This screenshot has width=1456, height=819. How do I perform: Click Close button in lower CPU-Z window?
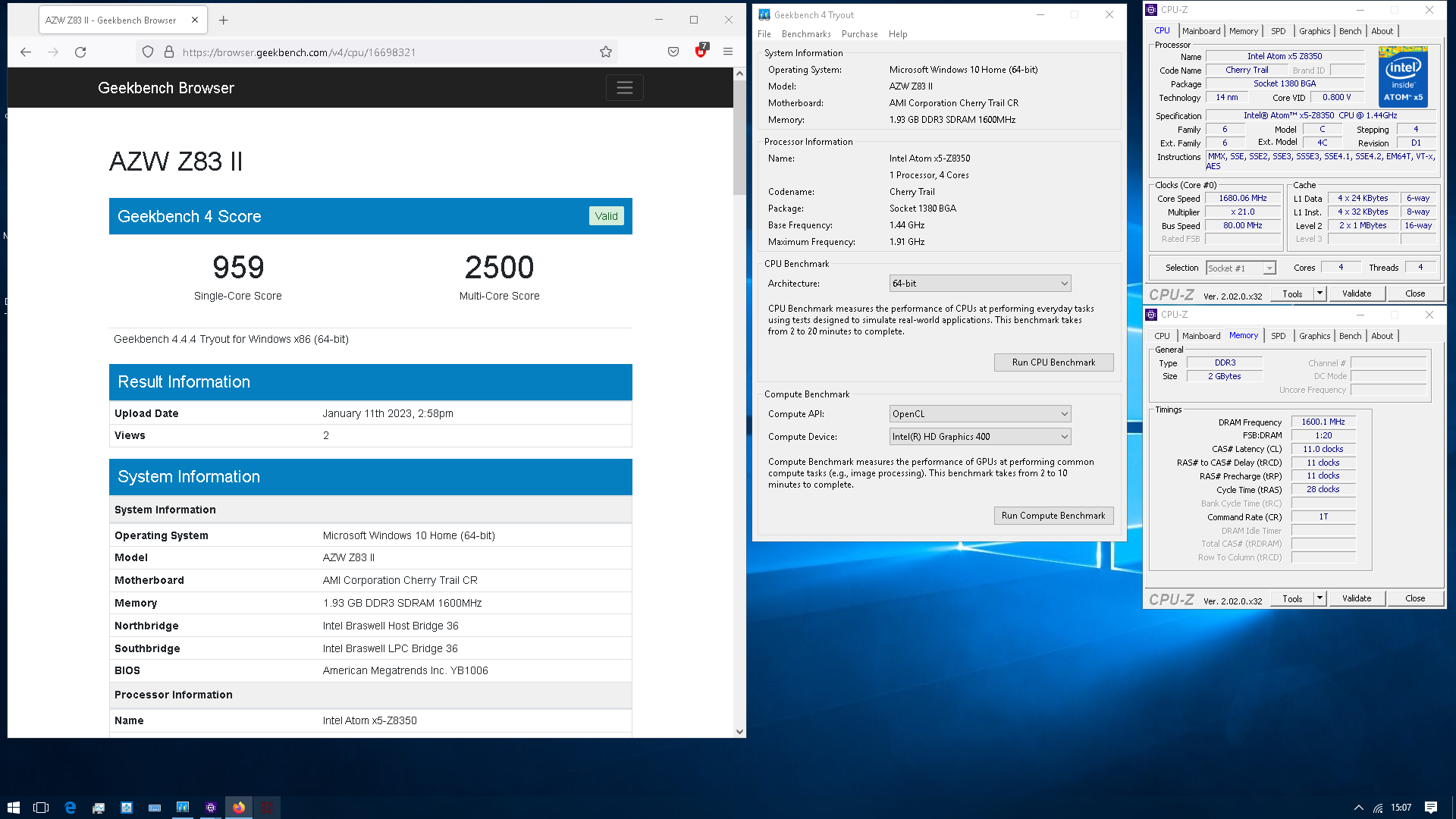pyautogui.click(x=1415, y=598)
